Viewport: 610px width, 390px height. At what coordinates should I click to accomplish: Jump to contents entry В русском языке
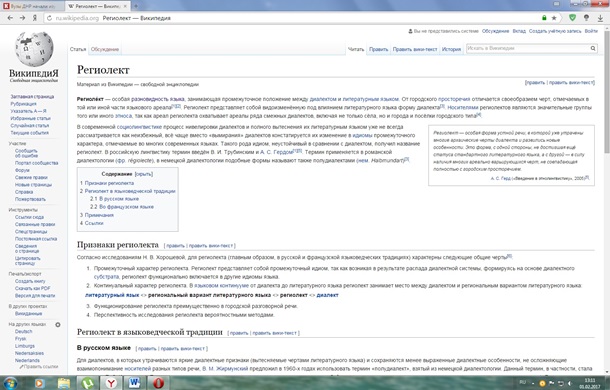(x=119, y=199)
